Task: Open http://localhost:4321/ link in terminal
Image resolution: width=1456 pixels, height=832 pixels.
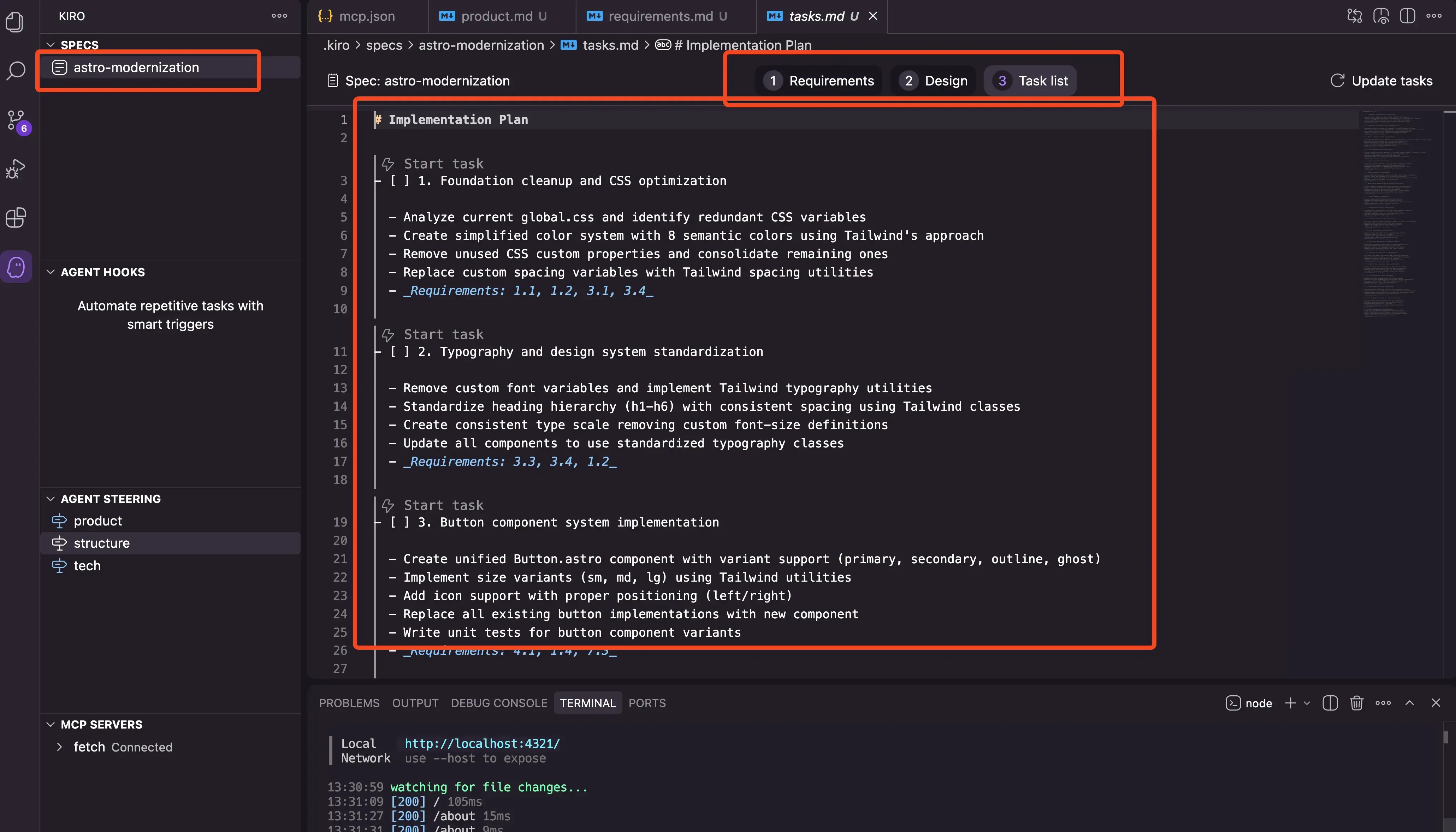Action: click(482, 743)
